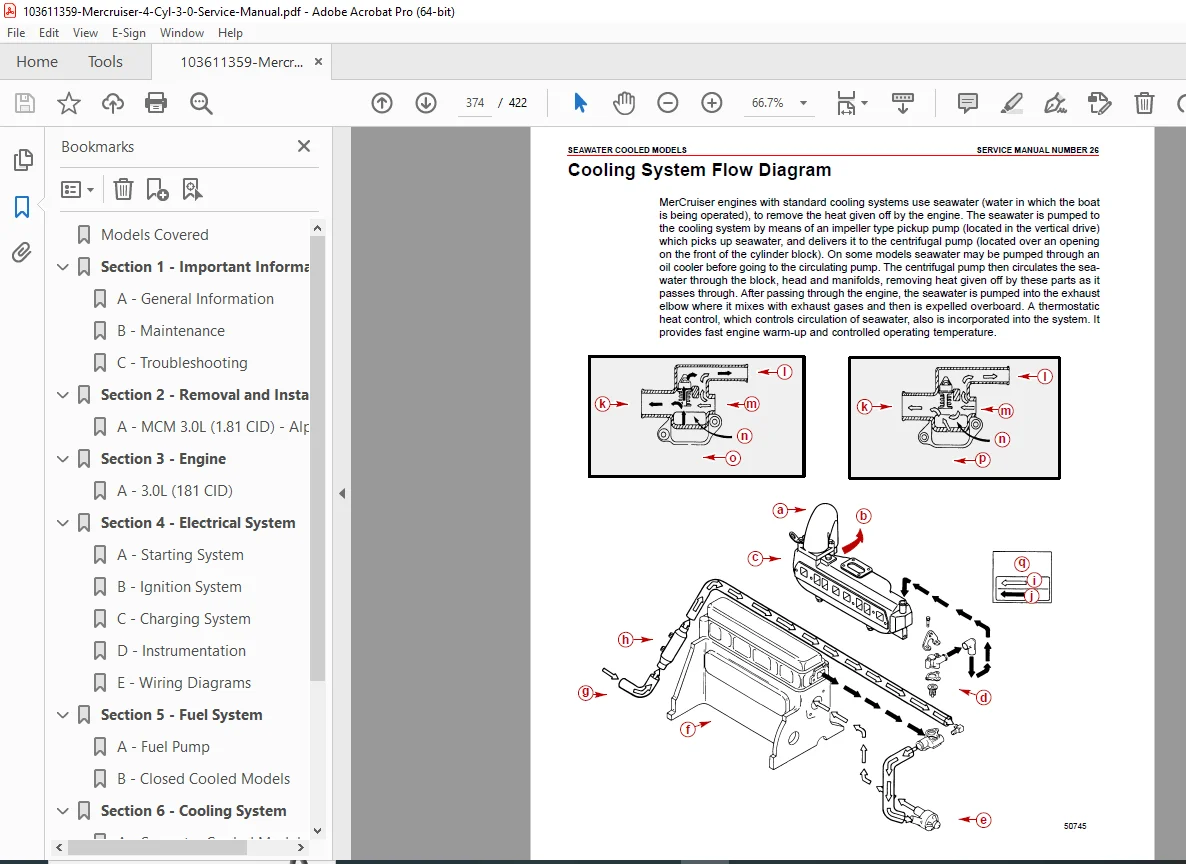
Task: Select the Highlight text tool
Action: coord(1011,103)
